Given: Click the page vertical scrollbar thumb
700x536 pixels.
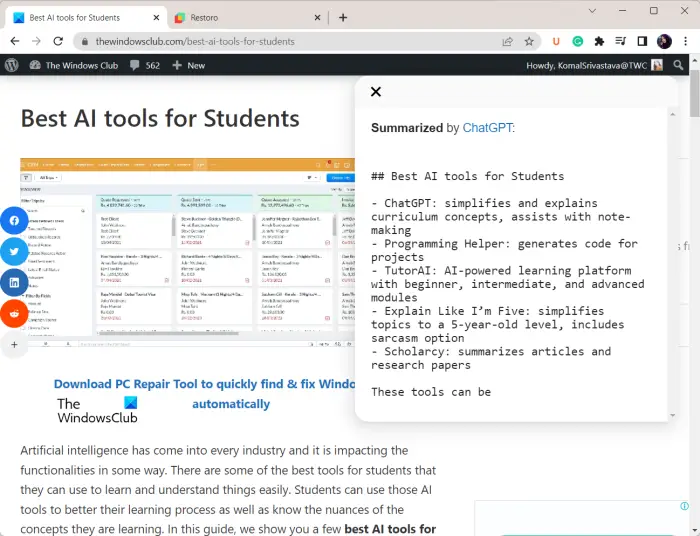Looking at the screenshot, I should [x=695, y=94].
